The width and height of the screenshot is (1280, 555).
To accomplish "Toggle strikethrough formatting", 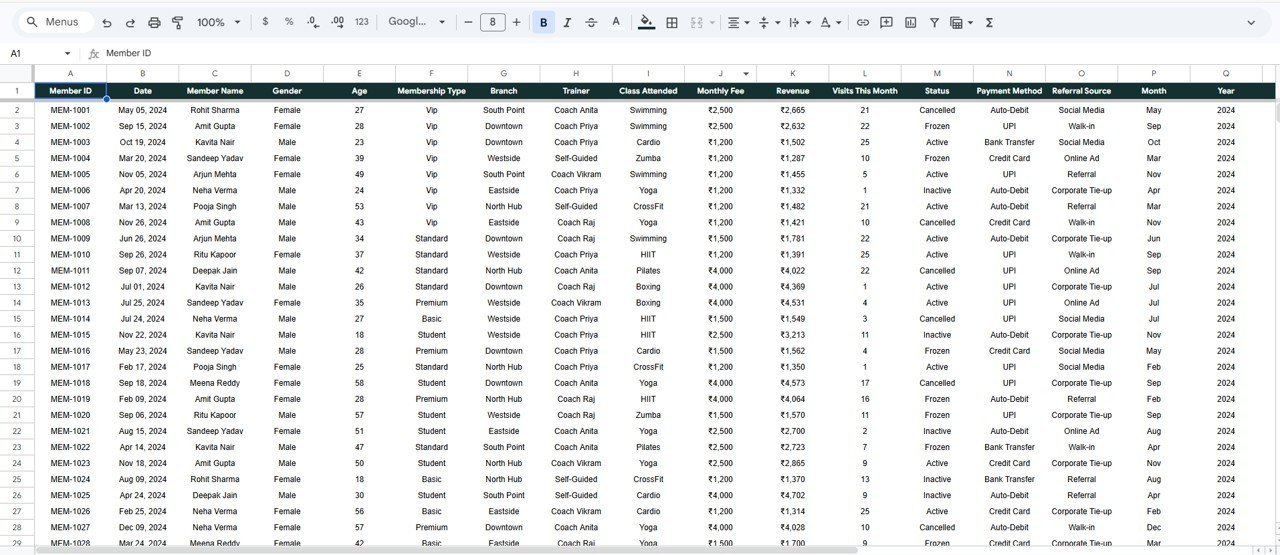I will point(591,22).
